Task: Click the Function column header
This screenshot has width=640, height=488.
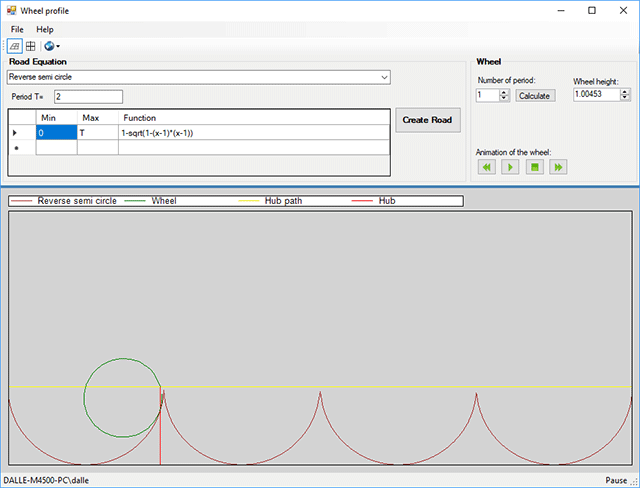Action: point(254,118)
